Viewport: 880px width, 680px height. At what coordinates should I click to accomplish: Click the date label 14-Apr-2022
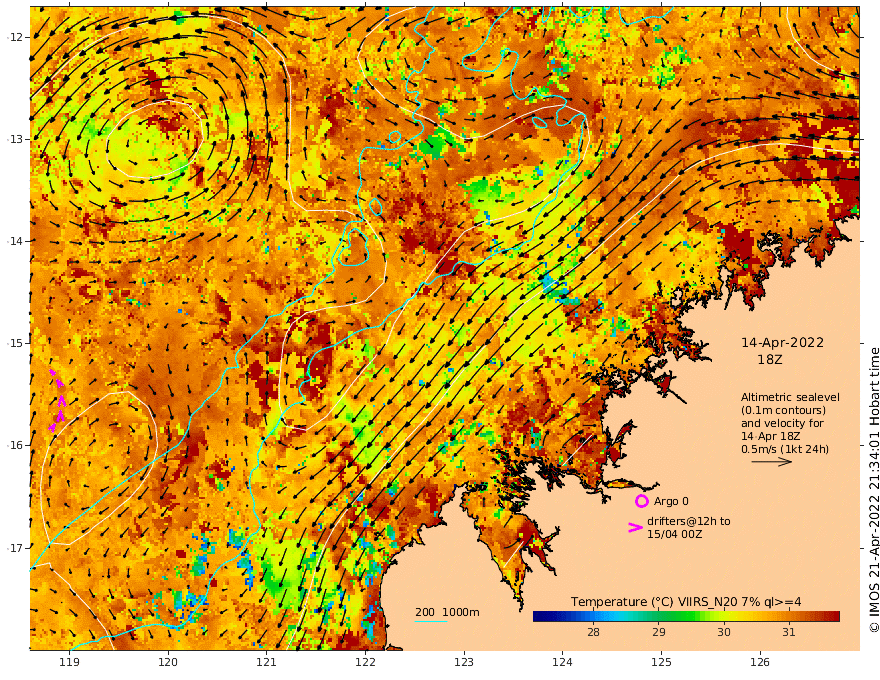tap(782, 343)
